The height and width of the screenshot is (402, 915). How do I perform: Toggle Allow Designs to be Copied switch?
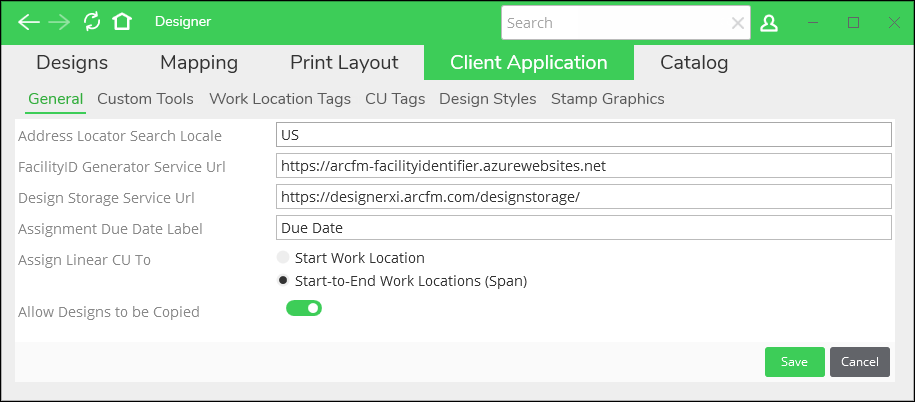coord(304,308)
